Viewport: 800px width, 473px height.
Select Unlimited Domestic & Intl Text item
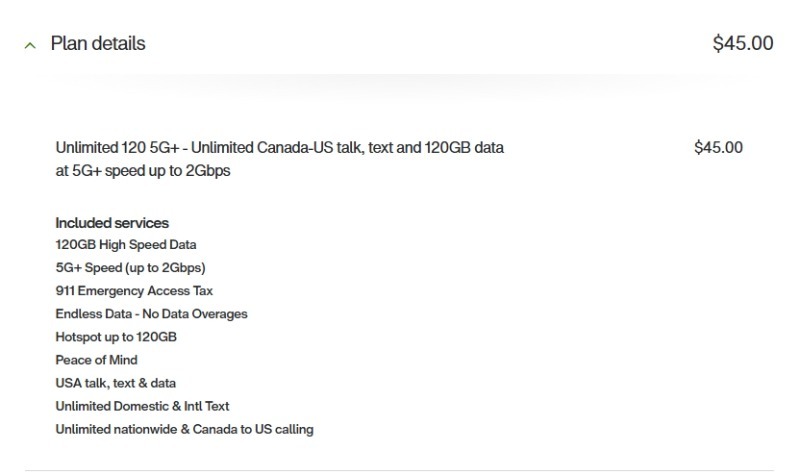[142, 406]
